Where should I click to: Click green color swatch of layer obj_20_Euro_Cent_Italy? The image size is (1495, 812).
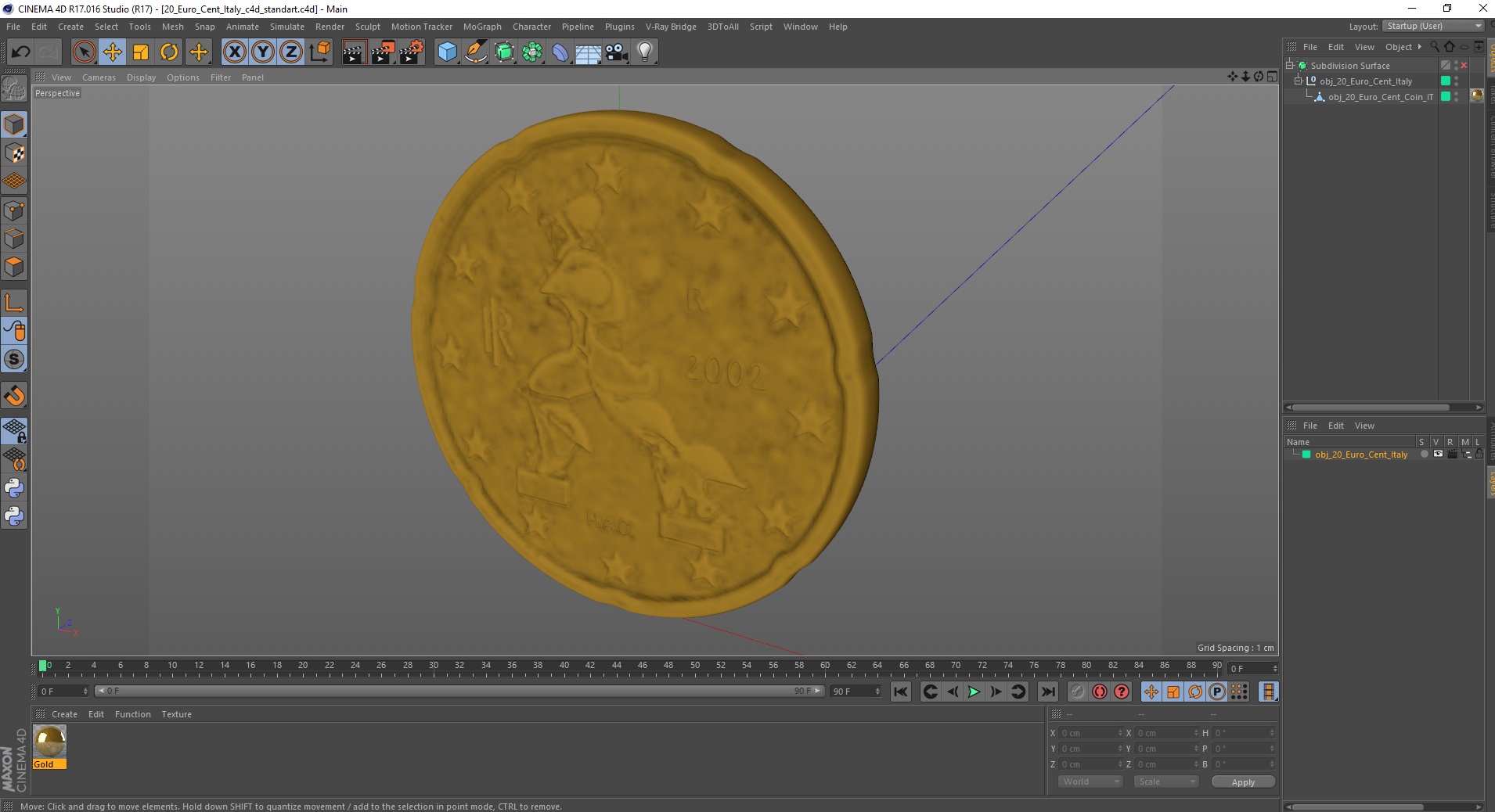pos(1306,455)
